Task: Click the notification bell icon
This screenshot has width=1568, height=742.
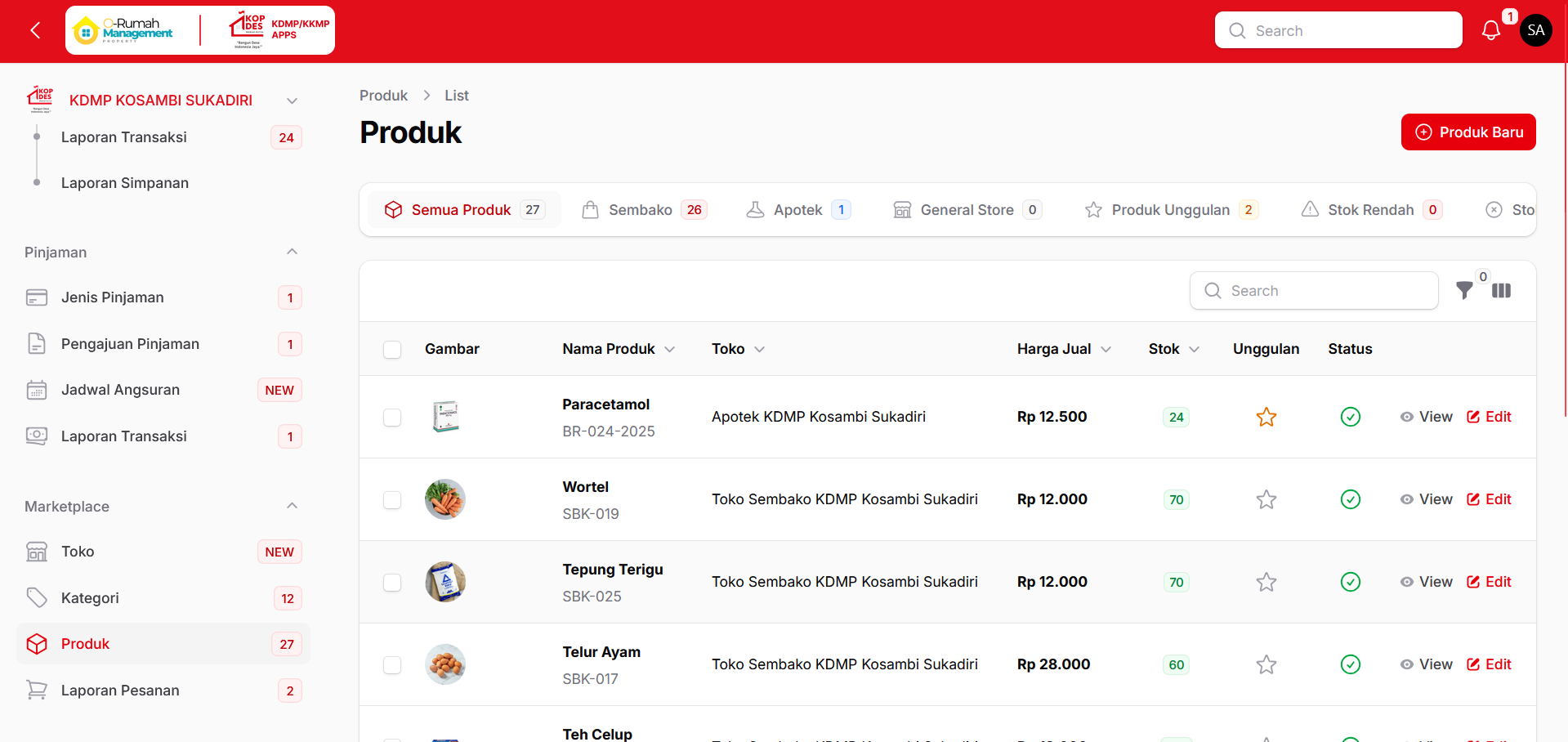Action: [x=1490, y=31]
